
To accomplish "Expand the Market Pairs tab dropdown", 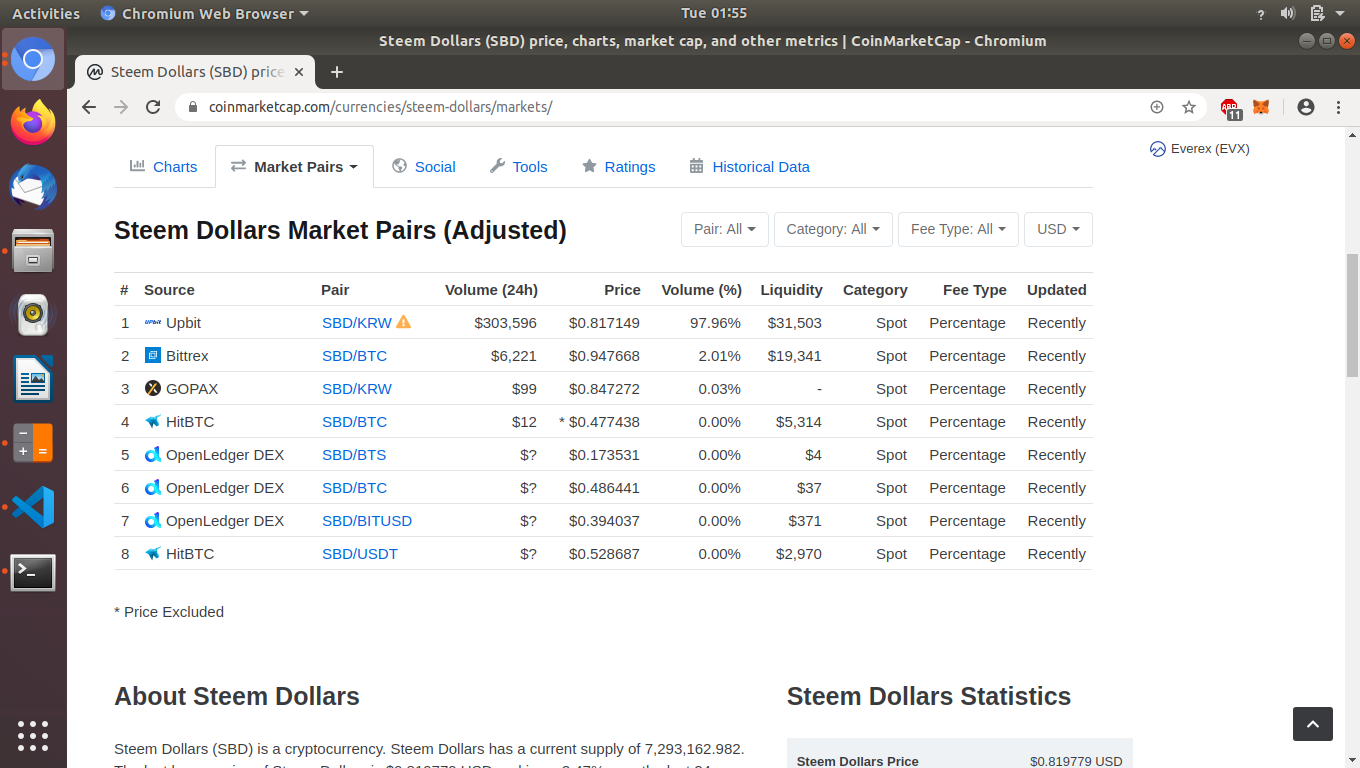I will pyautogui.click(x=294, y=167).
